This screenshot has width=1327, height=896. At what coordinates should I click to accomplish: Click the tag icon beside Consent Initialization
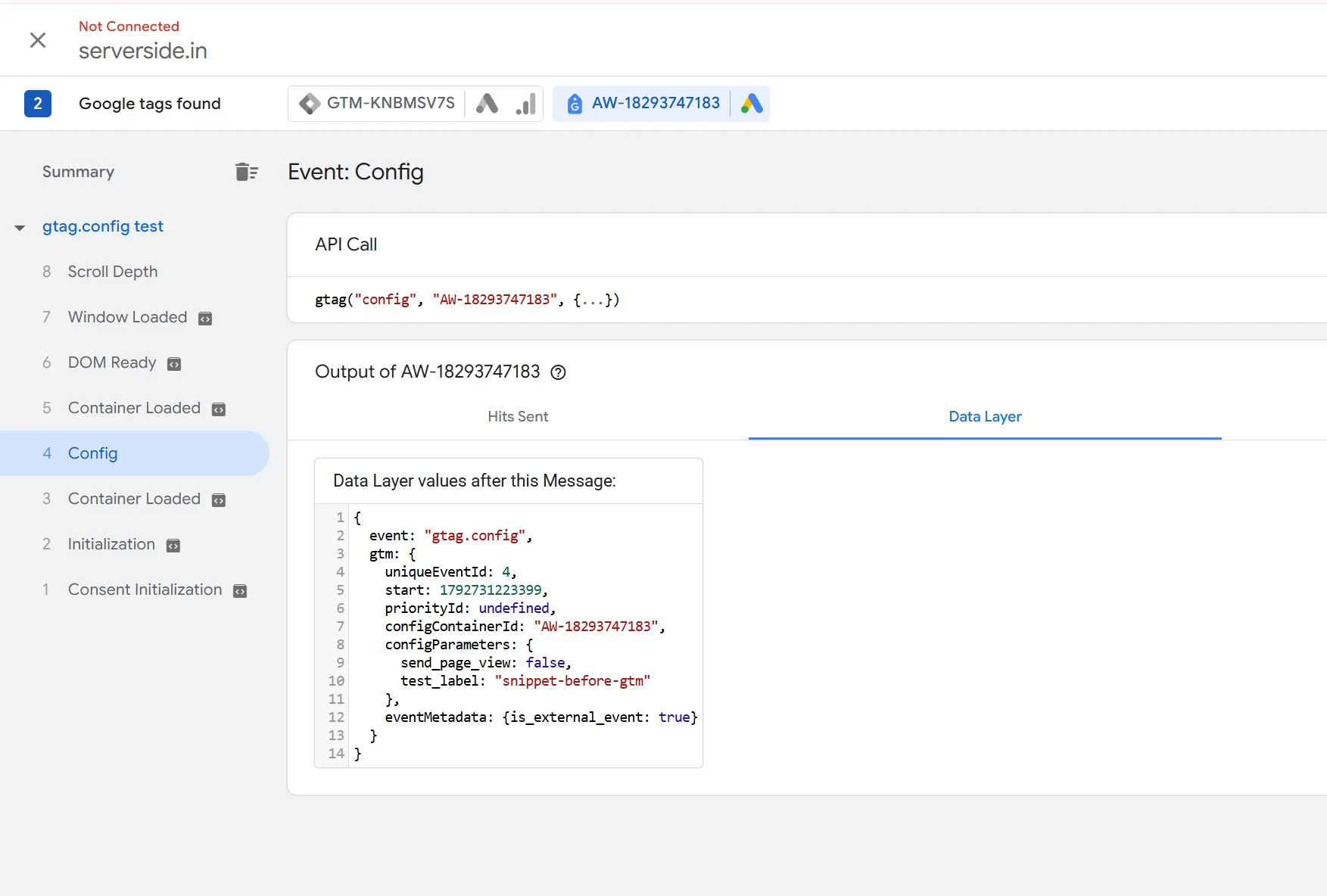tap(240, 591)
